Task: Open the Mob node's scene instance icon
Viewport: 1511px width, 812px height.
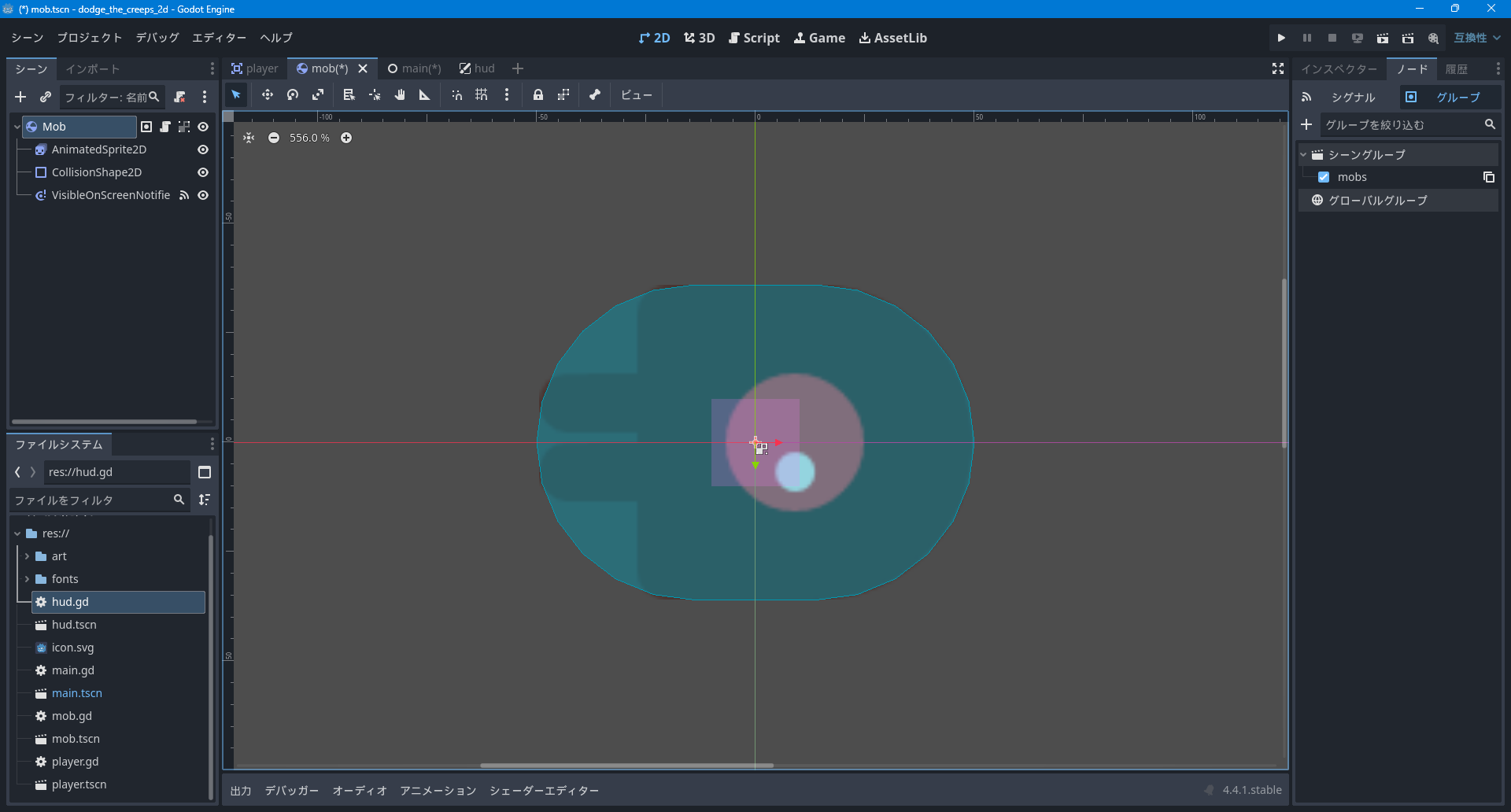Action: (146, 127)
